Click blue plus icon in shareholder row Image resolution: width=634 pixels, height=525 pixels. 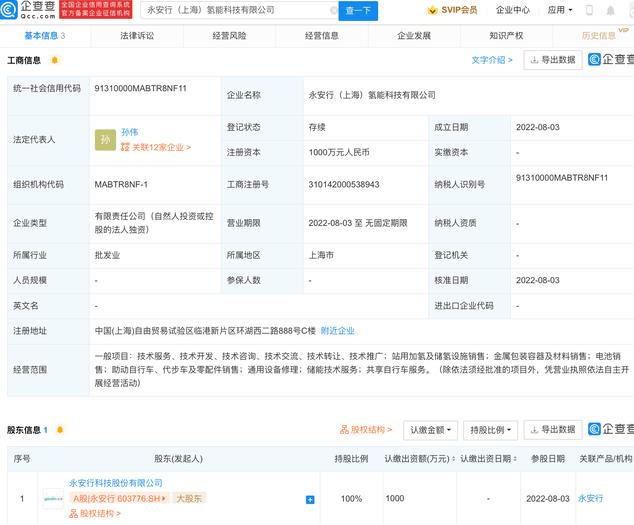click(310, 498)
